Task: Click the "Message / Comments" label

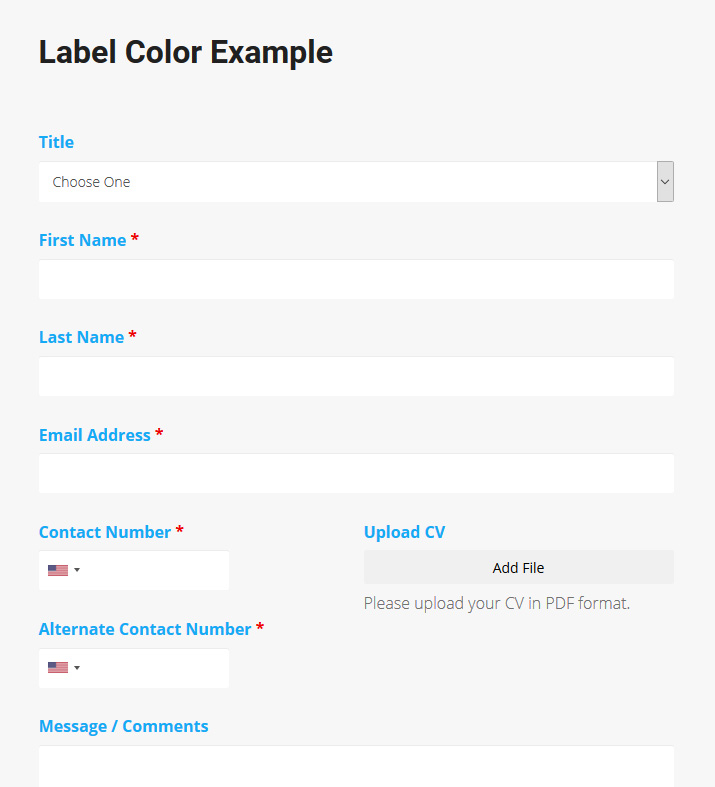Action: [123, 726]
